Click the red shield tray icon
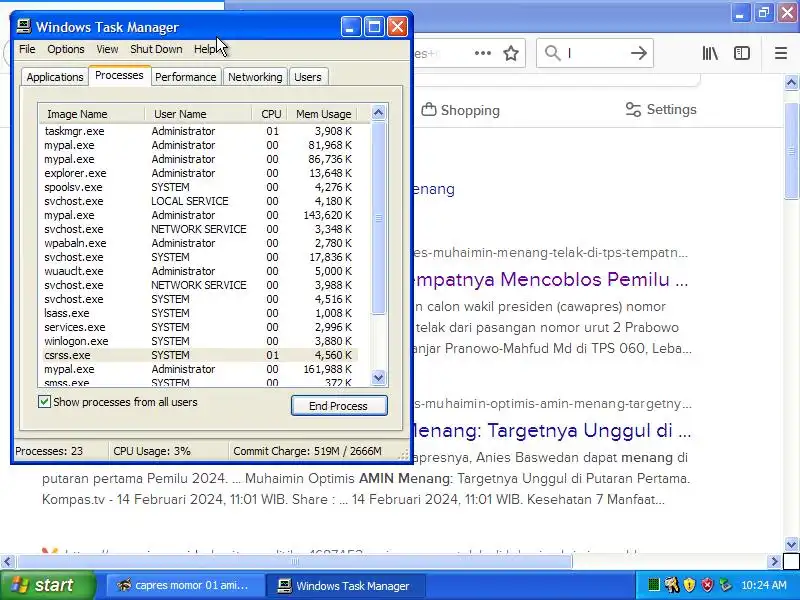Viewport: 800px width, 600px height. click(x=707, y=585)
